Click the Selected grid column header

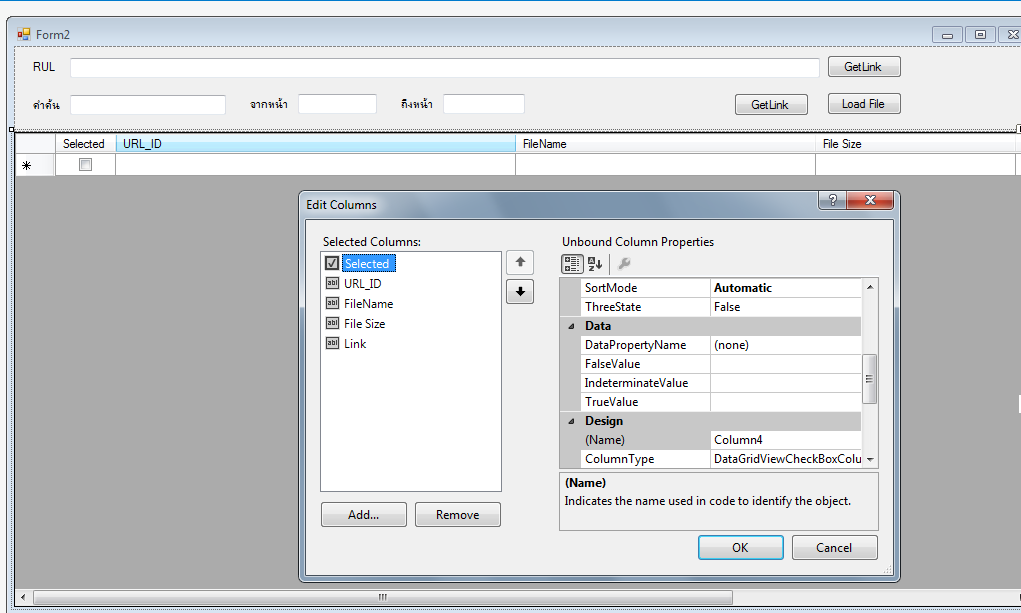[x=85, y=144]
